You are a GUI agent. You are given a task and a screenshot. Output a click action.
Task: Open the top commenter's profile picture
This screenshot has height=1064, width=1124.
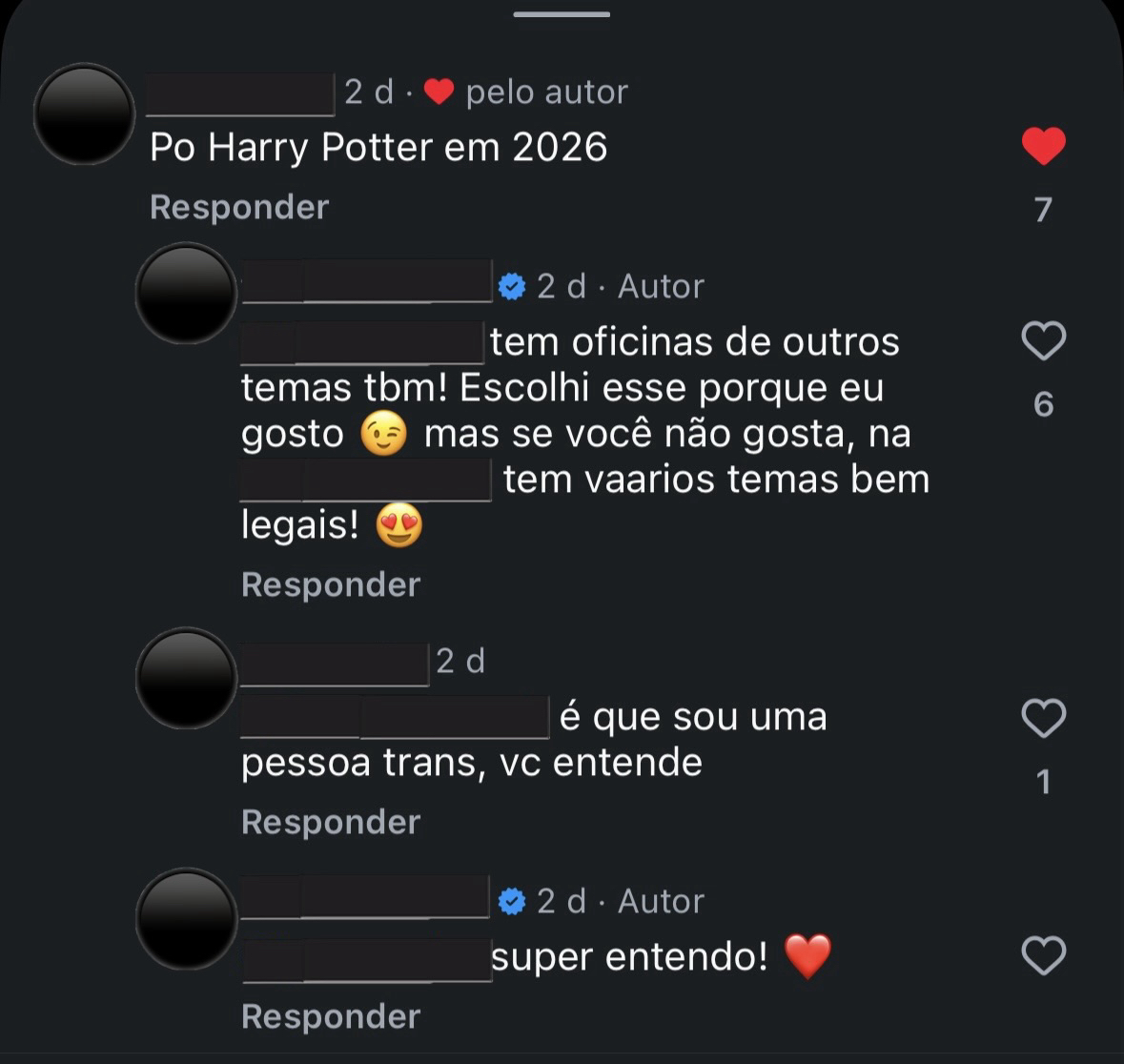tap(84, 113)
